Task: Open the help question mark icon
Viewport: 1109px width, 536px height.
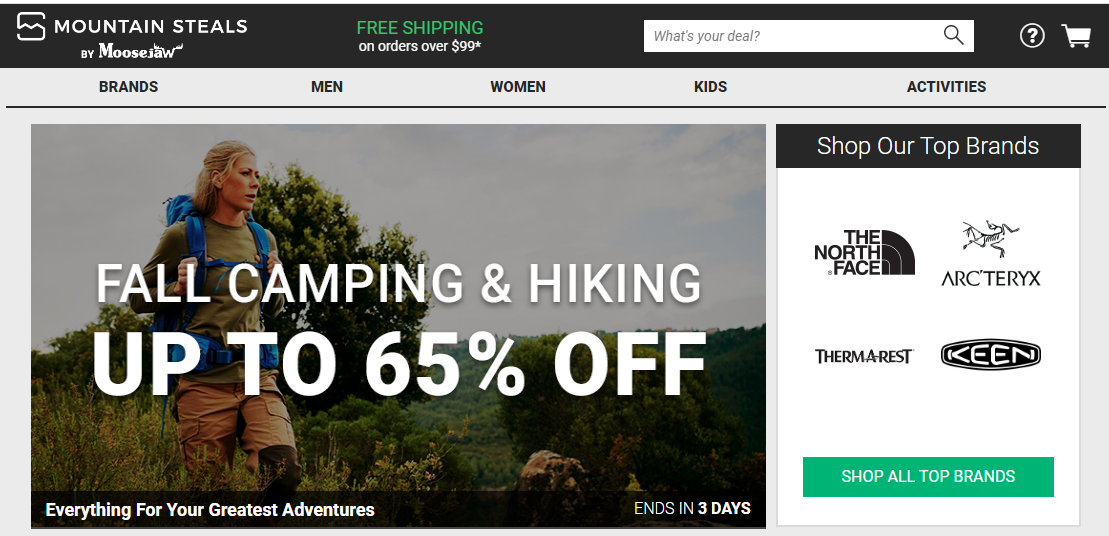Action: click(x=1031, y=36)
